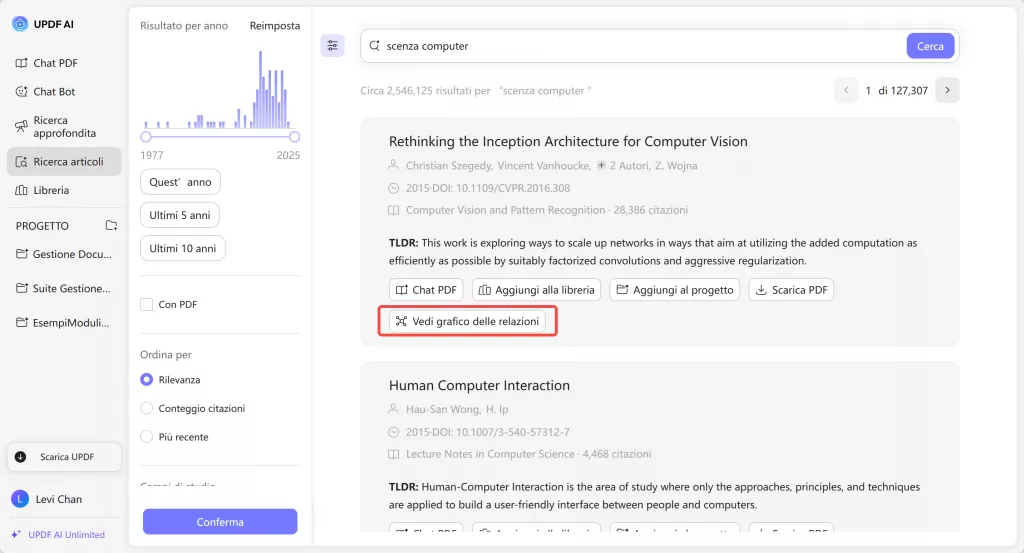
Task: Select Più recente sort option
Action: point(147,437)
